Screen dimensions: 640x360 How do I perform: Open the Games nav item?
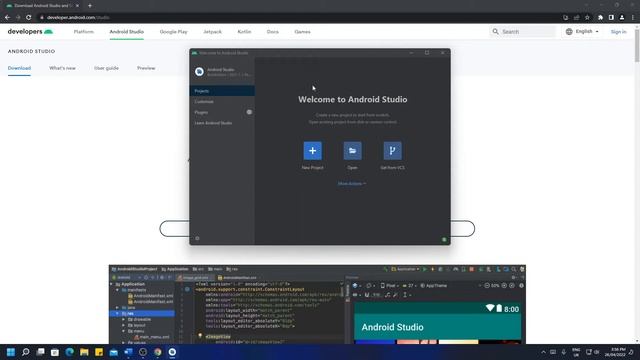(302, 31)
